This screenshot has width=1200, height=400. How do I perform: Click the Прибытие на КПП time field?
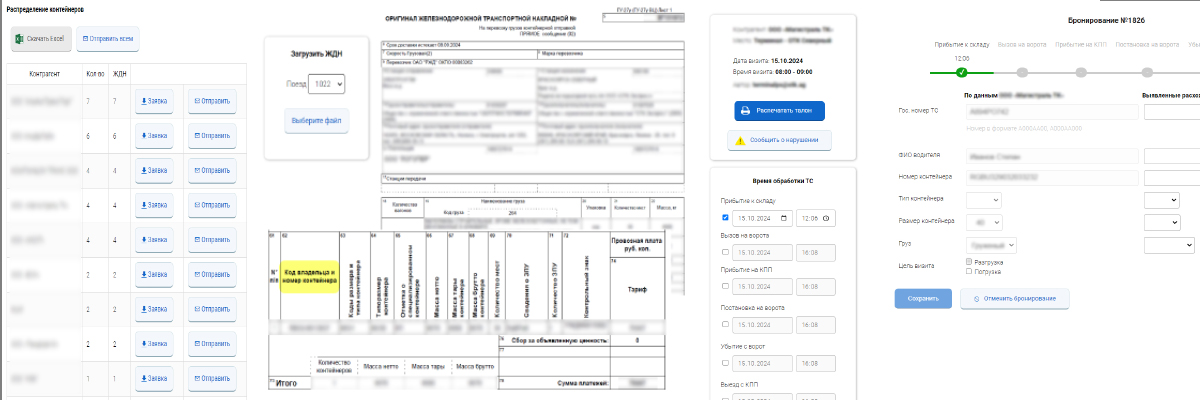816,287
